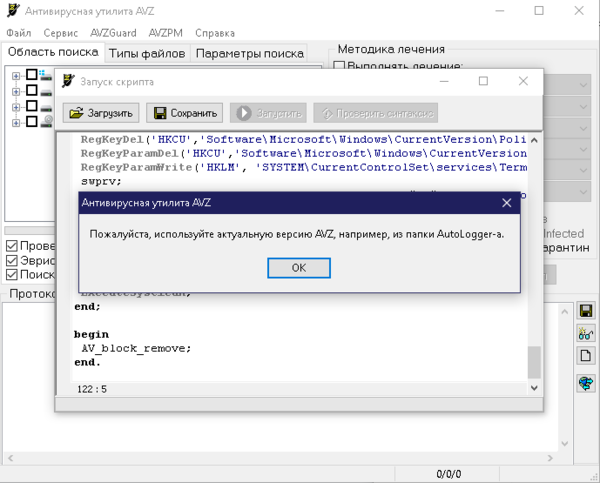Open the AVZGuard menu
Viewport: 600px width, 483px height.
point(113,33)
